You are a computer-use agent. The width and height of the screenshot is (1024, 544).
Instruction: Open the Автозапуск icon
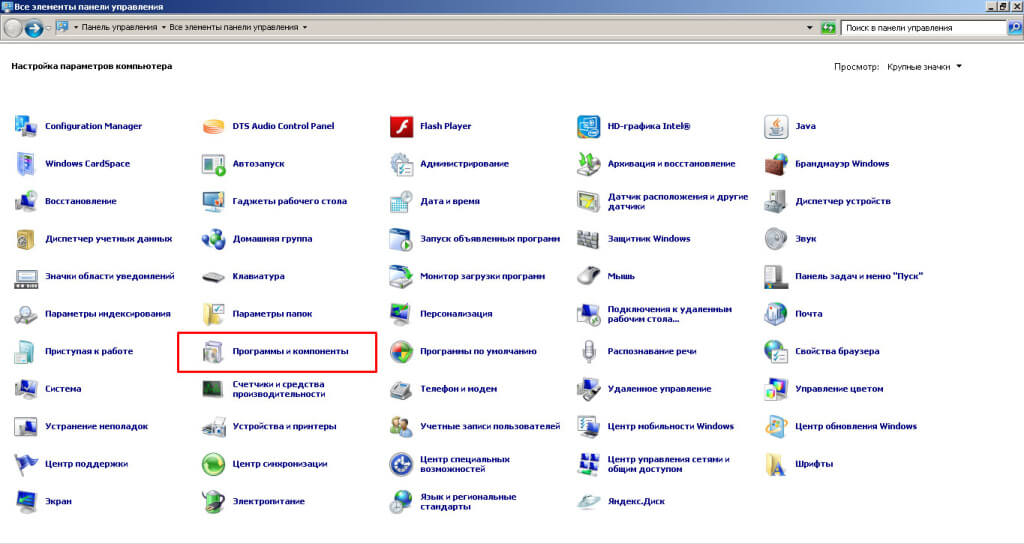(214, 164)
